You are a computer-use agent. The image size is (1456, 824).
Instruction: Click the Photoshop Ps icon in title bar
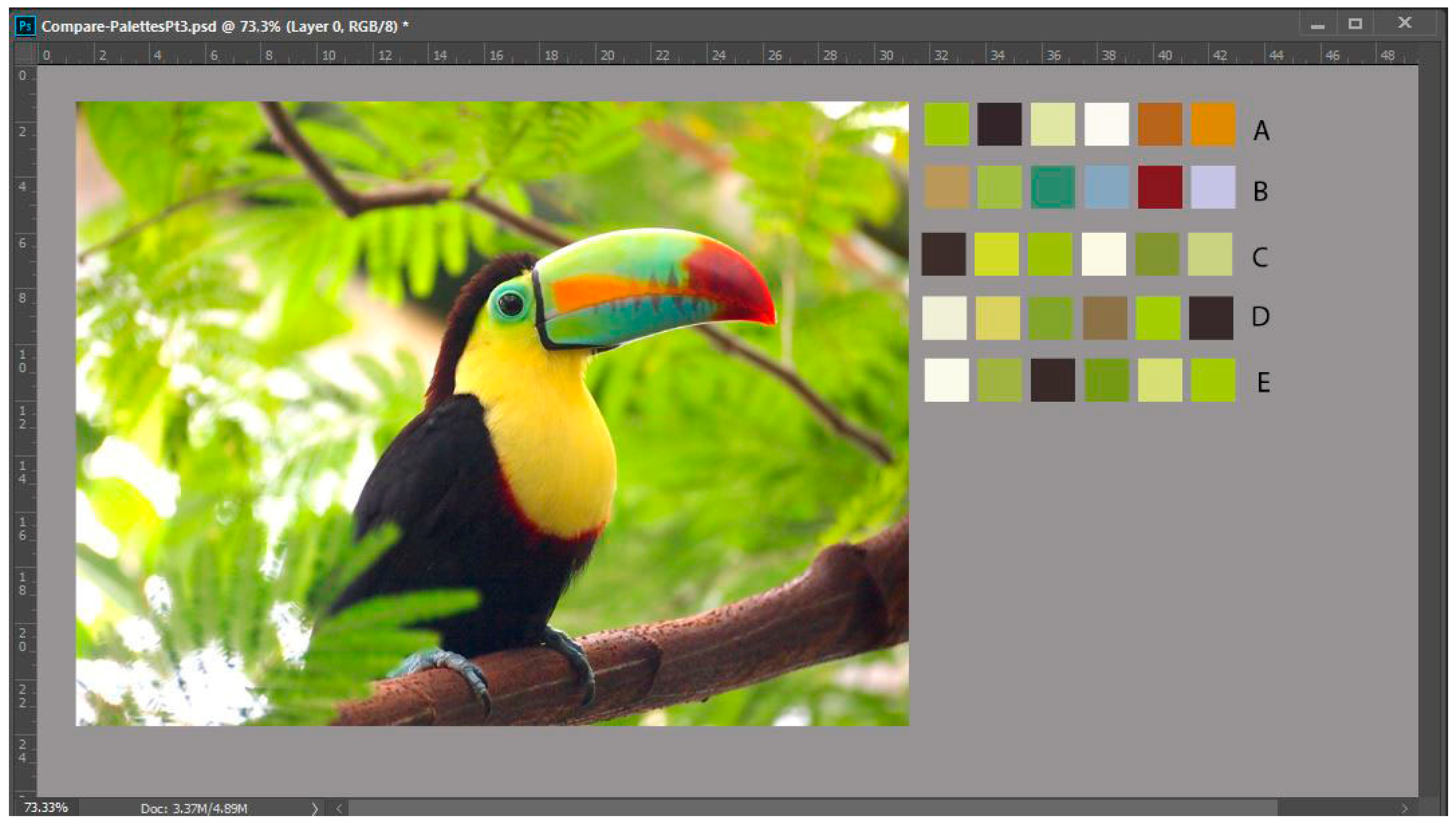tap(25, 26)
